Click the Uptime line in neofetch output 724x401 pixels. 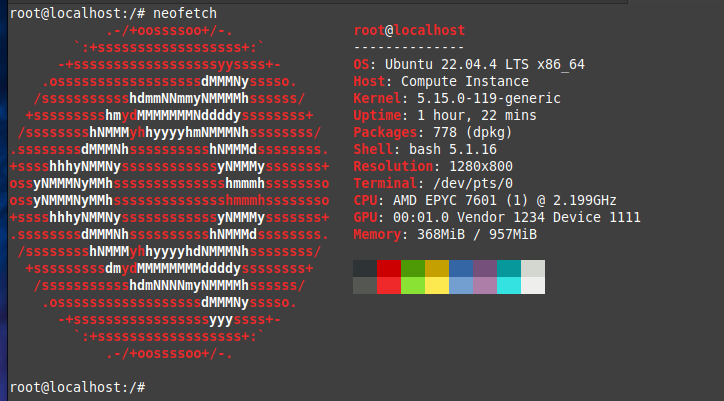[x=438, y=115]
